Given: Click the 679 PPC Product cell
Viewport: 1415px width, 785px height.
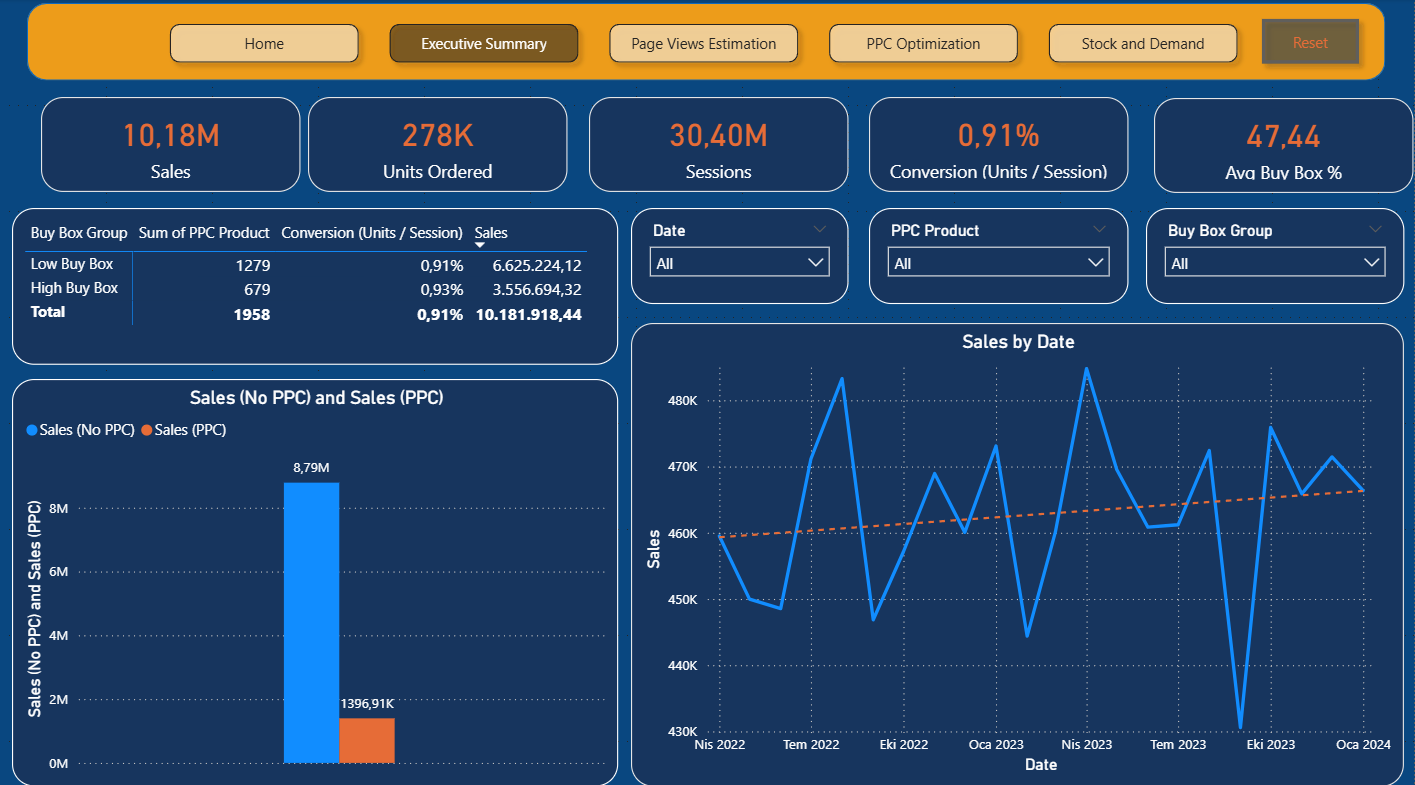Looking at the screenshot, I should click(257, 290).
